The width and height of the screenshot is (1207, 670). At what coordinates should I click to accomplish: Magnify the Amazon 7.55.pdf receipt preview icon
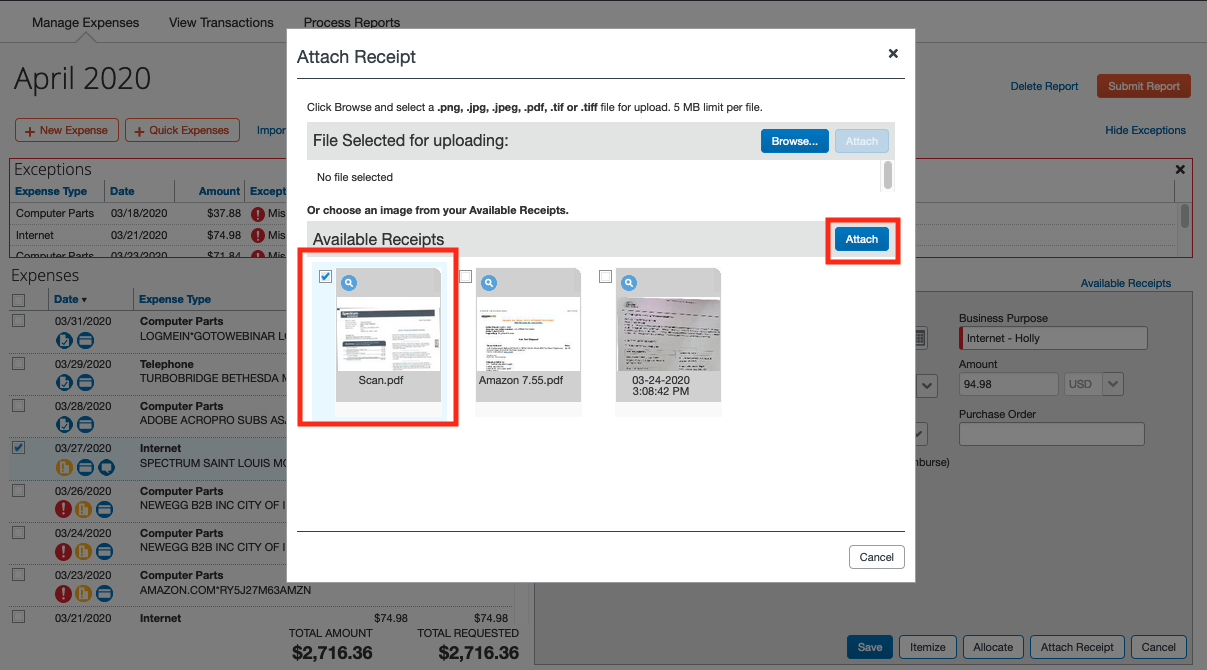tap(489, 283)
